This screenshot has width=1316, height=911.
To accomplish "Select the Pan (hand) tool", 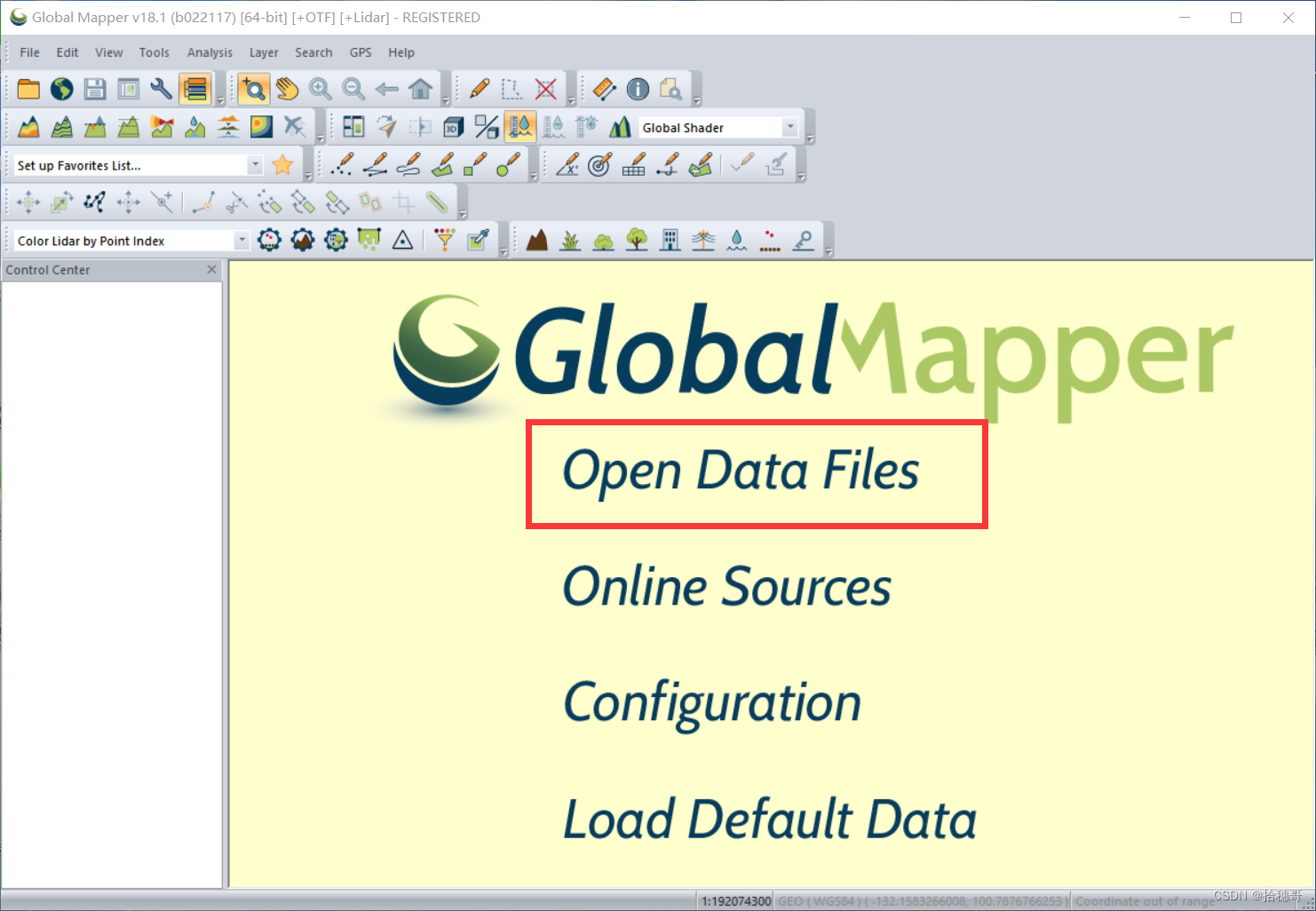I will coord(286,89).
